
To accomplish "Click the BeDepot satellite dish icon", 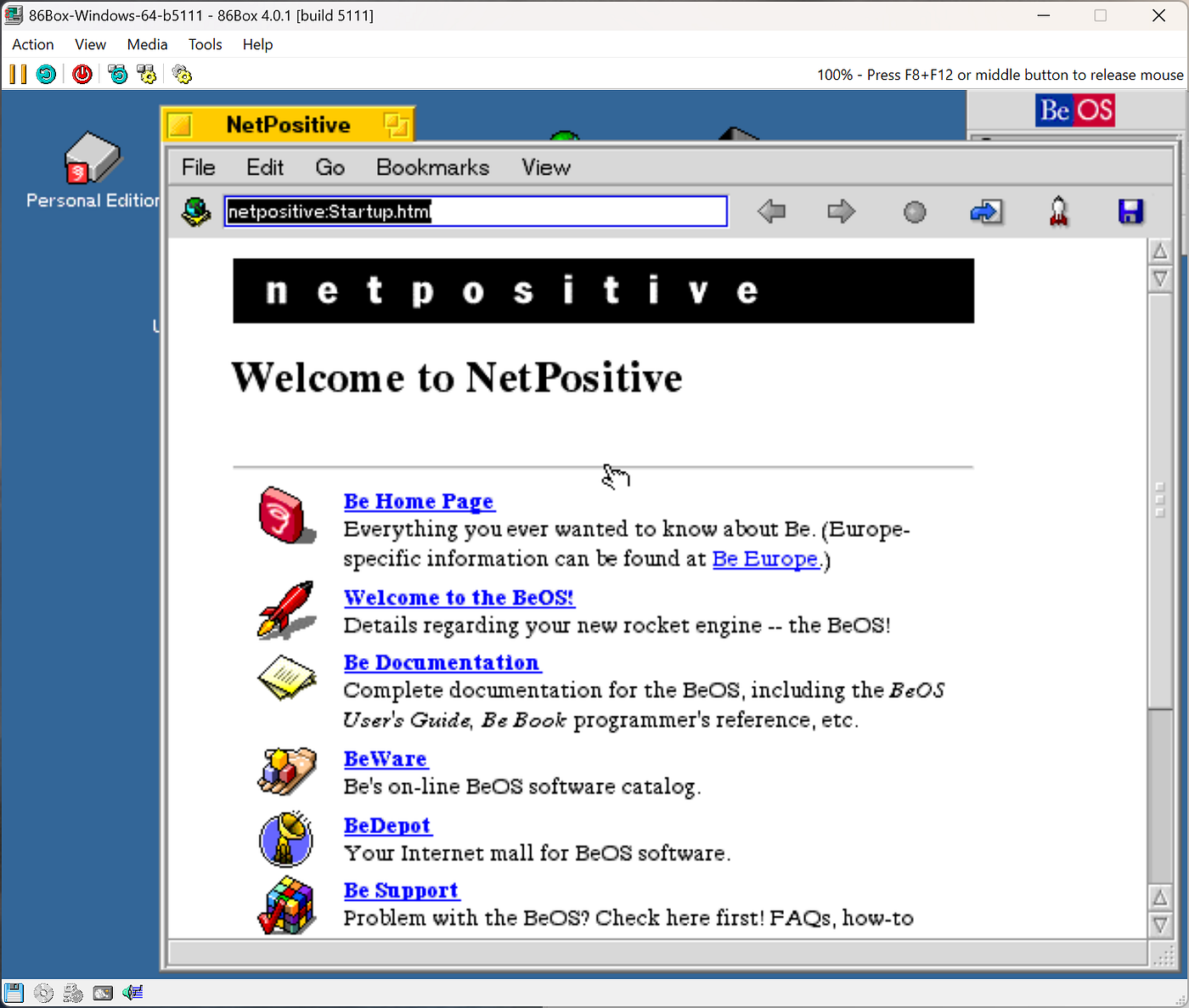I will click(286, 838).
